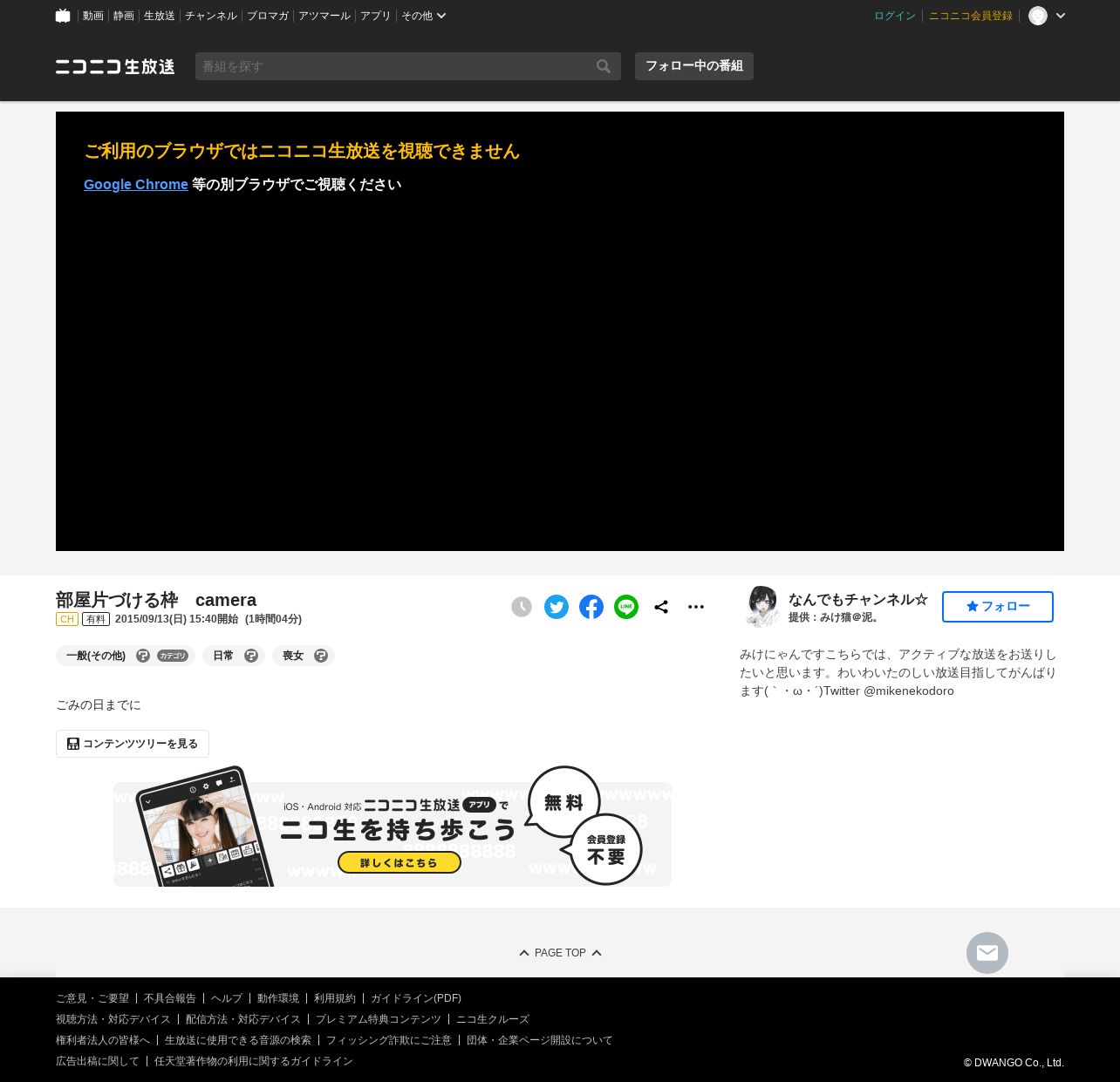Image resolution: width=1120 pixels, height=1082 pixels.
Task: Share the broadcast on Facebook
Action: [x=591, y=607]
